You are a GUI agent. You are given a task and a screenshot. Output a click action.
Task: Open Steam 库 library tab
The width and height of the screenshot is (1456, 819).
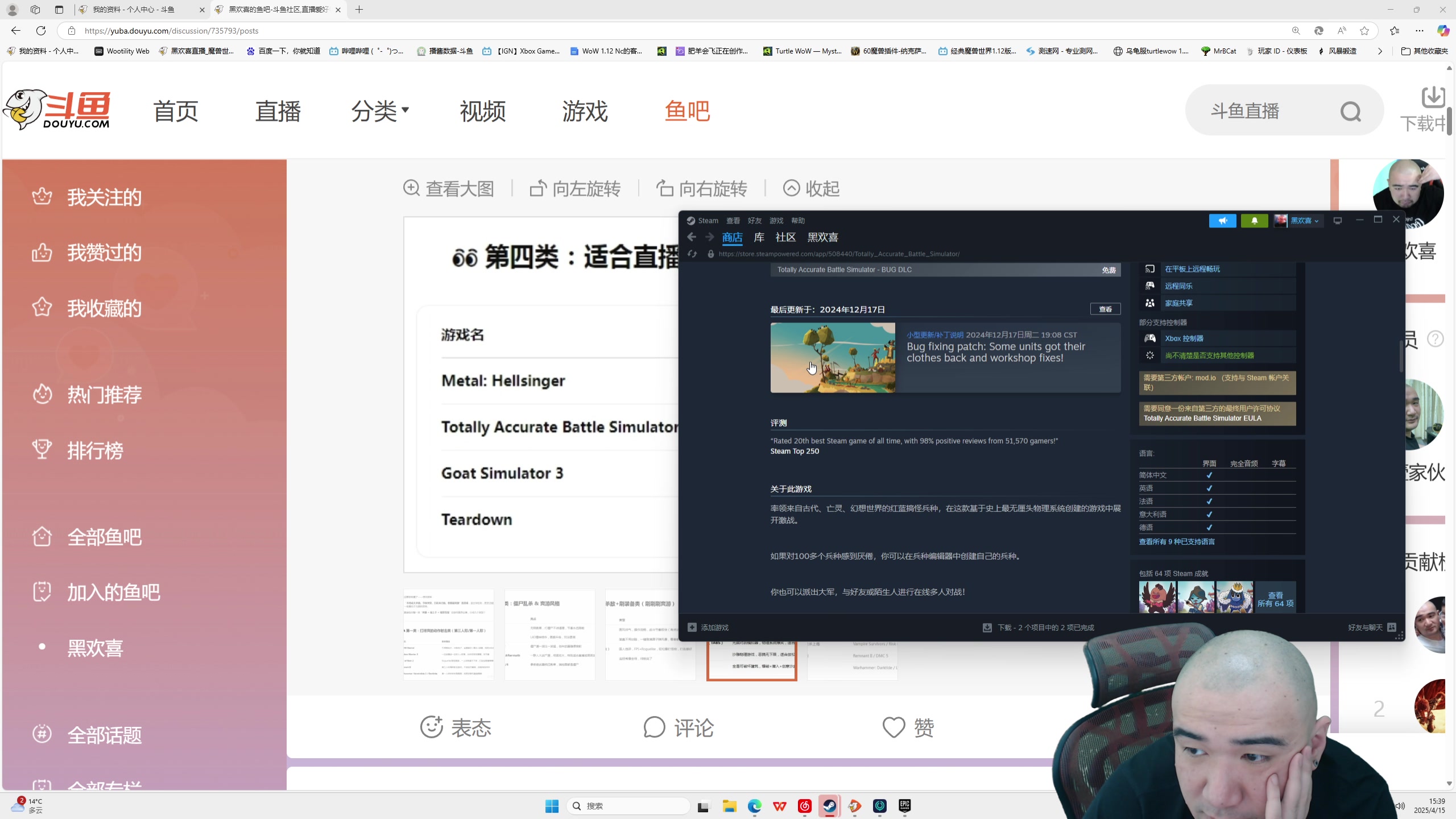tap(759, 237)
